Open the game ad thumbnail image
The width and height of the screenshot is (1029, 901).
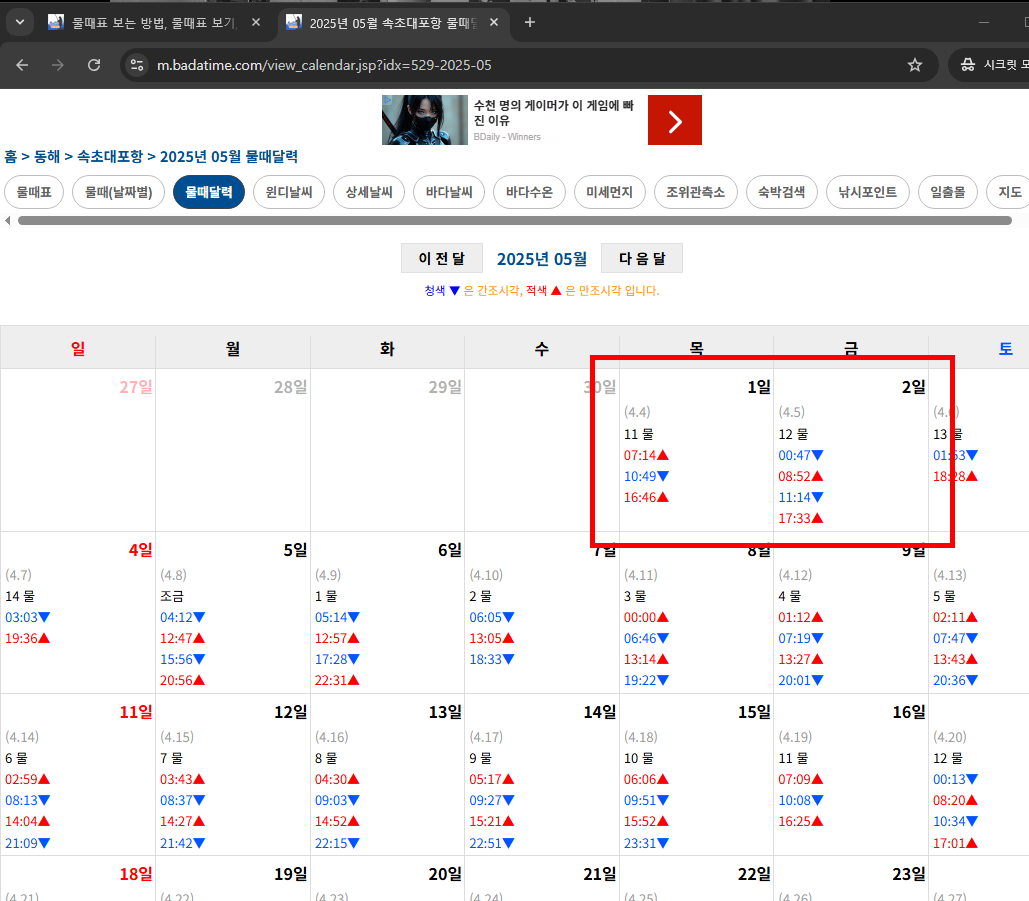425,119
